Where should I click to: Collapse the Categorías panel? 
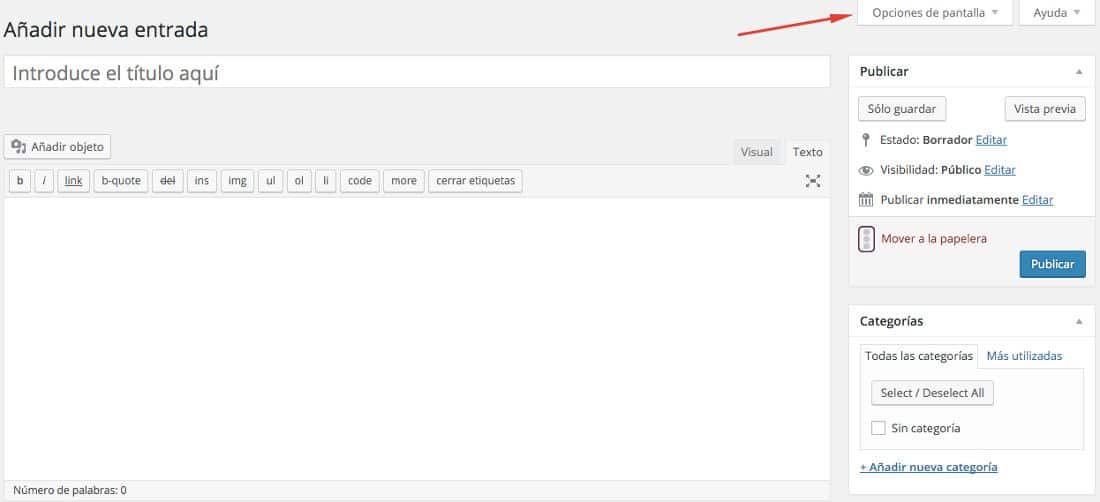(1079, 322)
